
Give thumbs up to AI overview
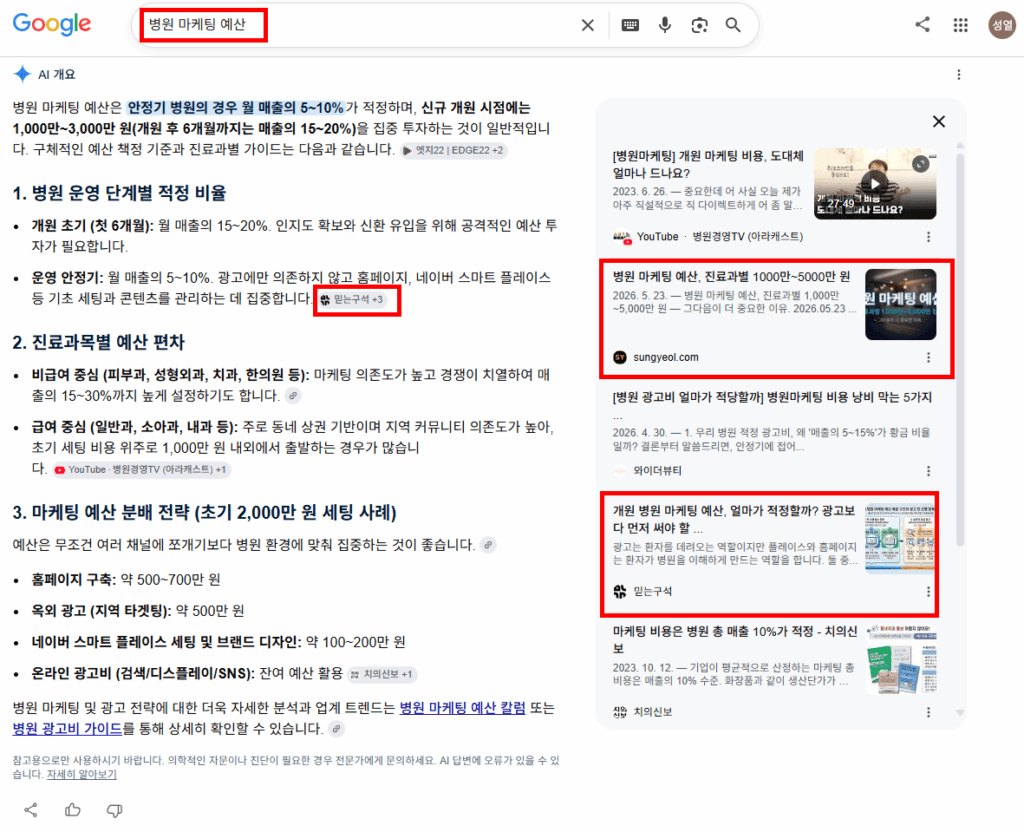coord(72,810)
